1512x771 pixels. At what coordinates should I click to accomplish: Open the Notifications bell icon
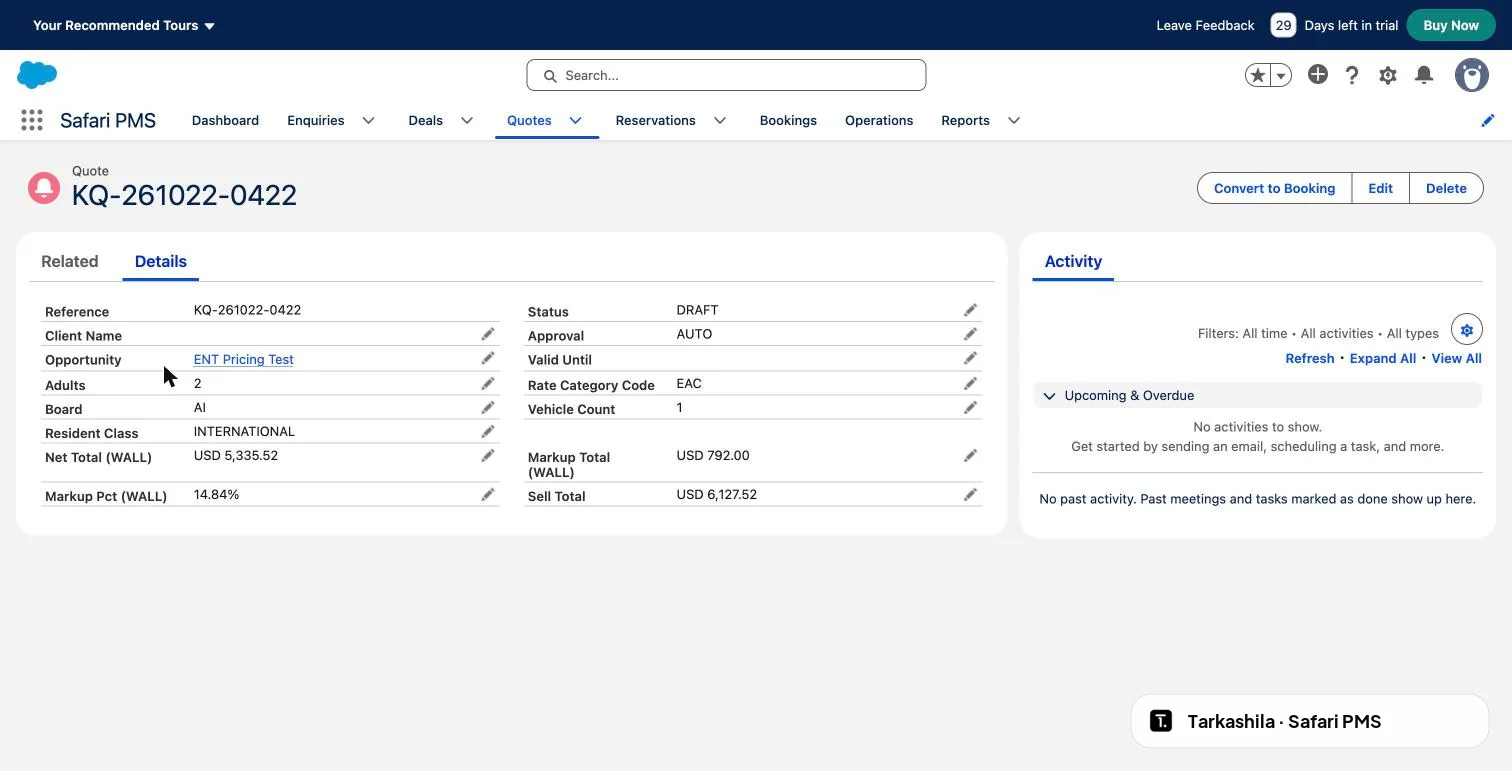pyautogui.click(x=1424, y=75)
